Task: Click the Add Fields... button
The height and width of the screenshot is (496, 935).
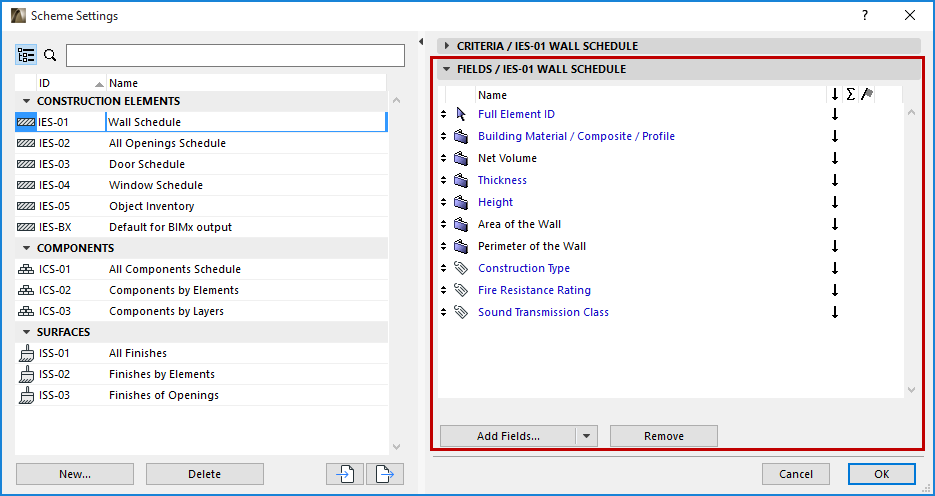Action: click(508, 436)
